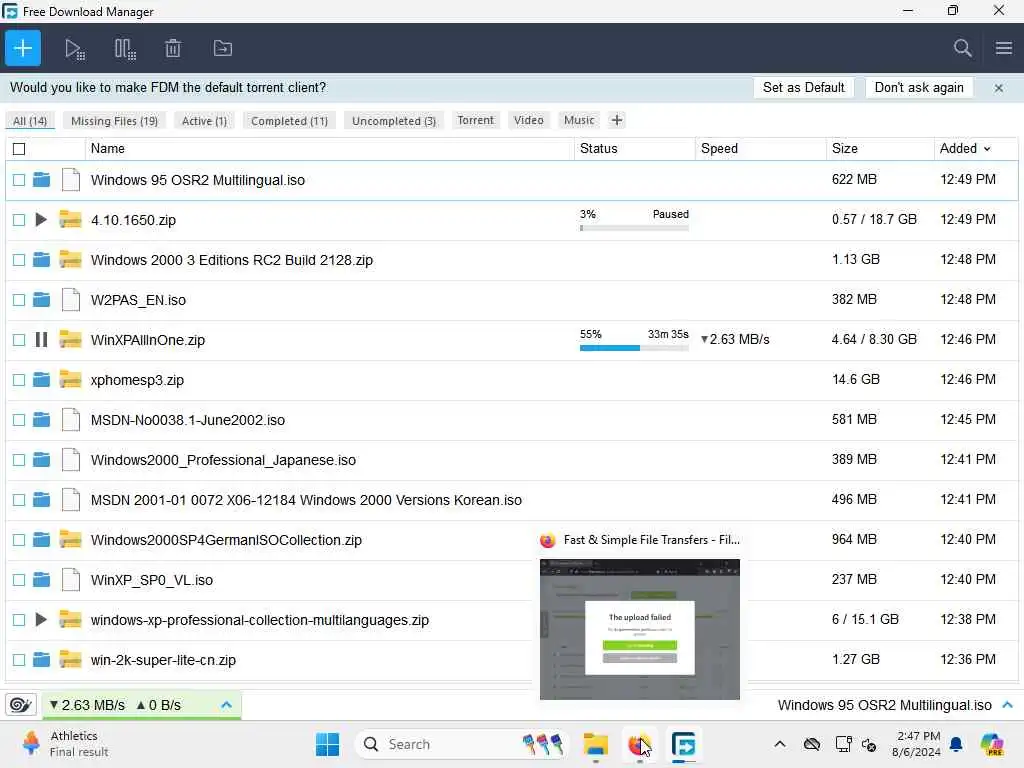Viewport: 1024px width, 768px height.
Task: Show Completed (11) downloads
Action: click(289, 121)
